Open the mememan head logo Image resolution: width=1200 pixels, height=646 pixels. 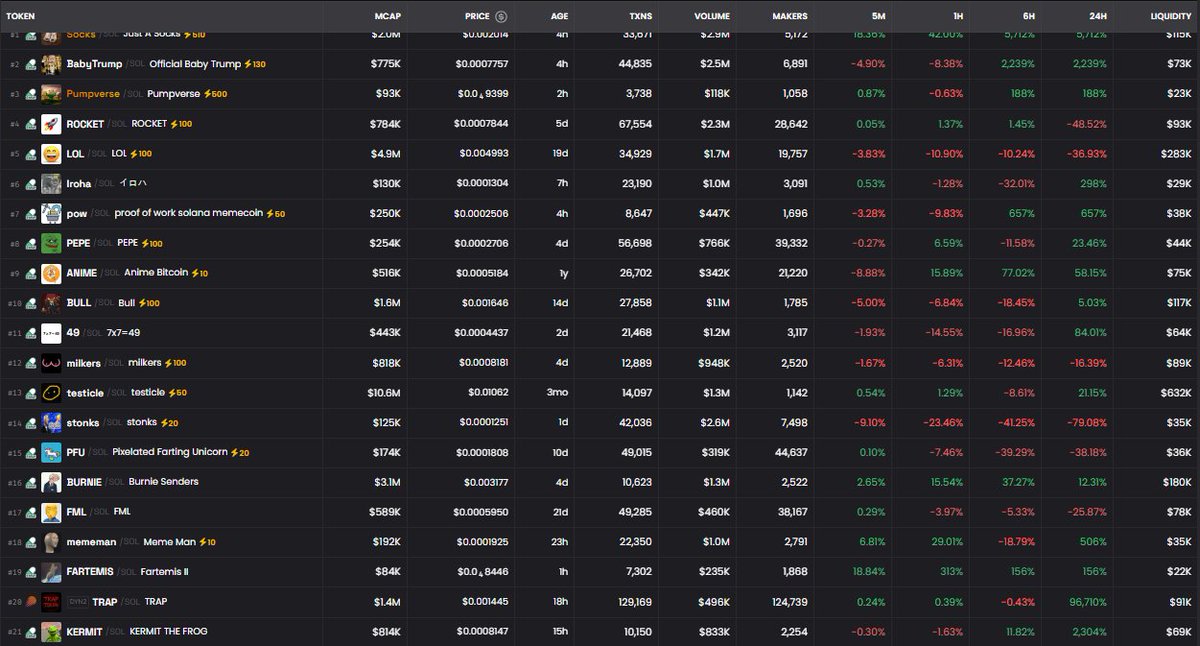click(51, 542)
